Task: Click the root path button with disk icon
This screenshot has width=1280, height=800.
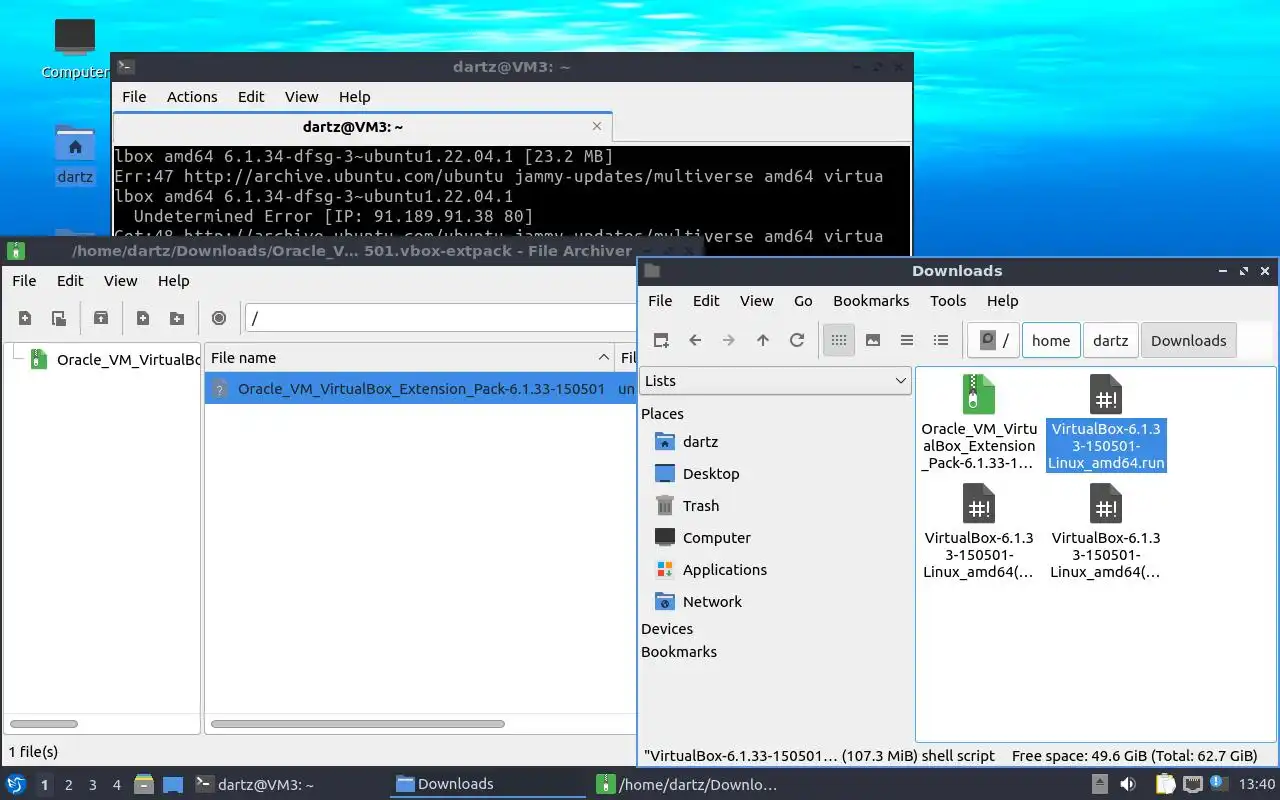Action: coord(993,340)
